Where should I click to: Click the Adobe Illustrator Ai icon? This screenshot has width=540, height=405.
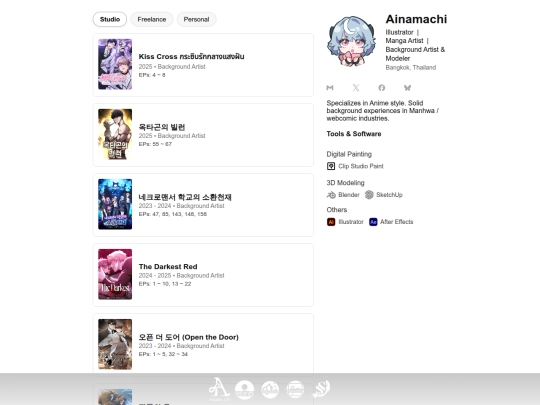point(331,222)
